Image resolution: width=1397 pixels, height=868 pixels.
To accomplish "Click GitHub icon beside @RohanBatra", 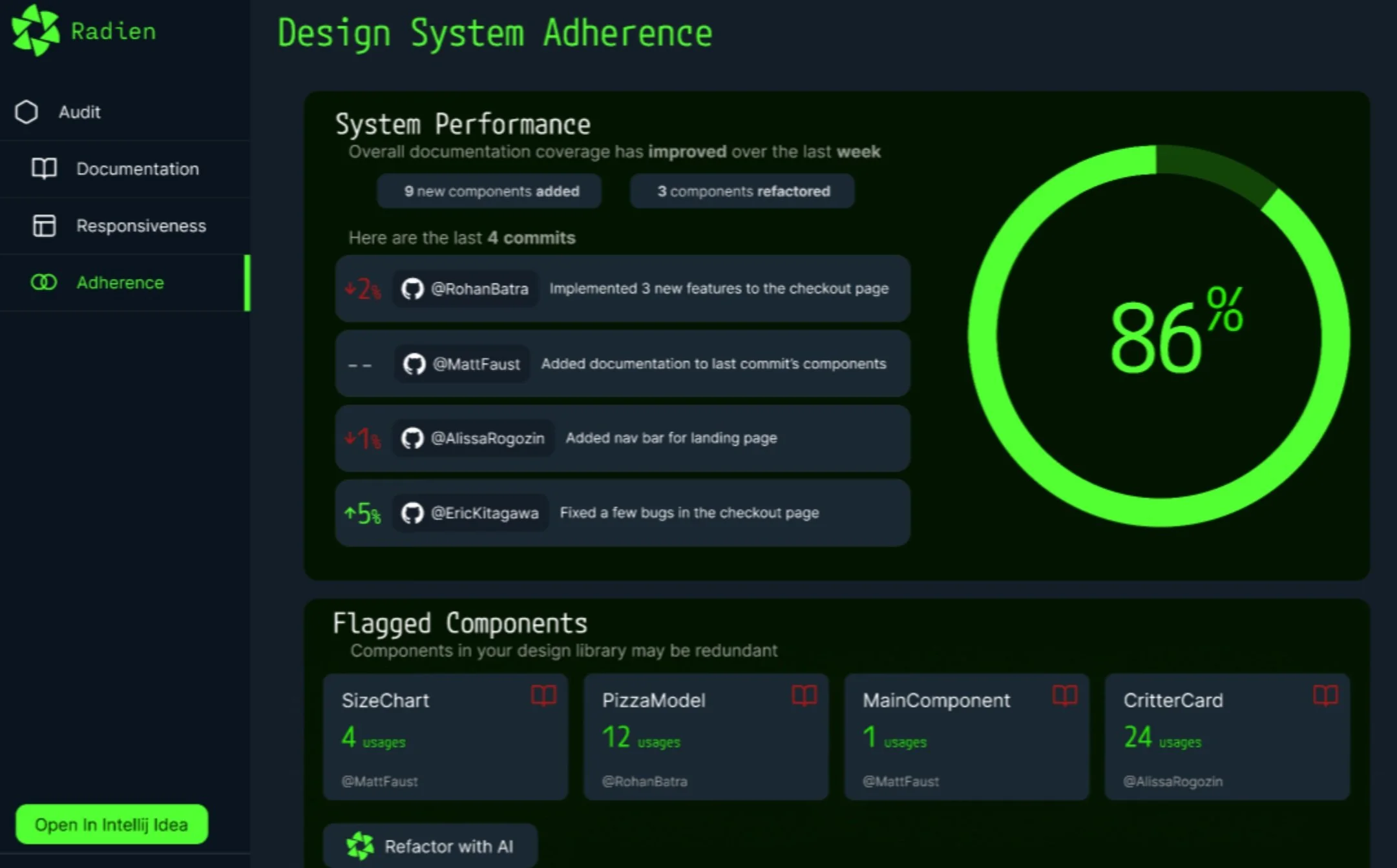I will coord(412,289).
